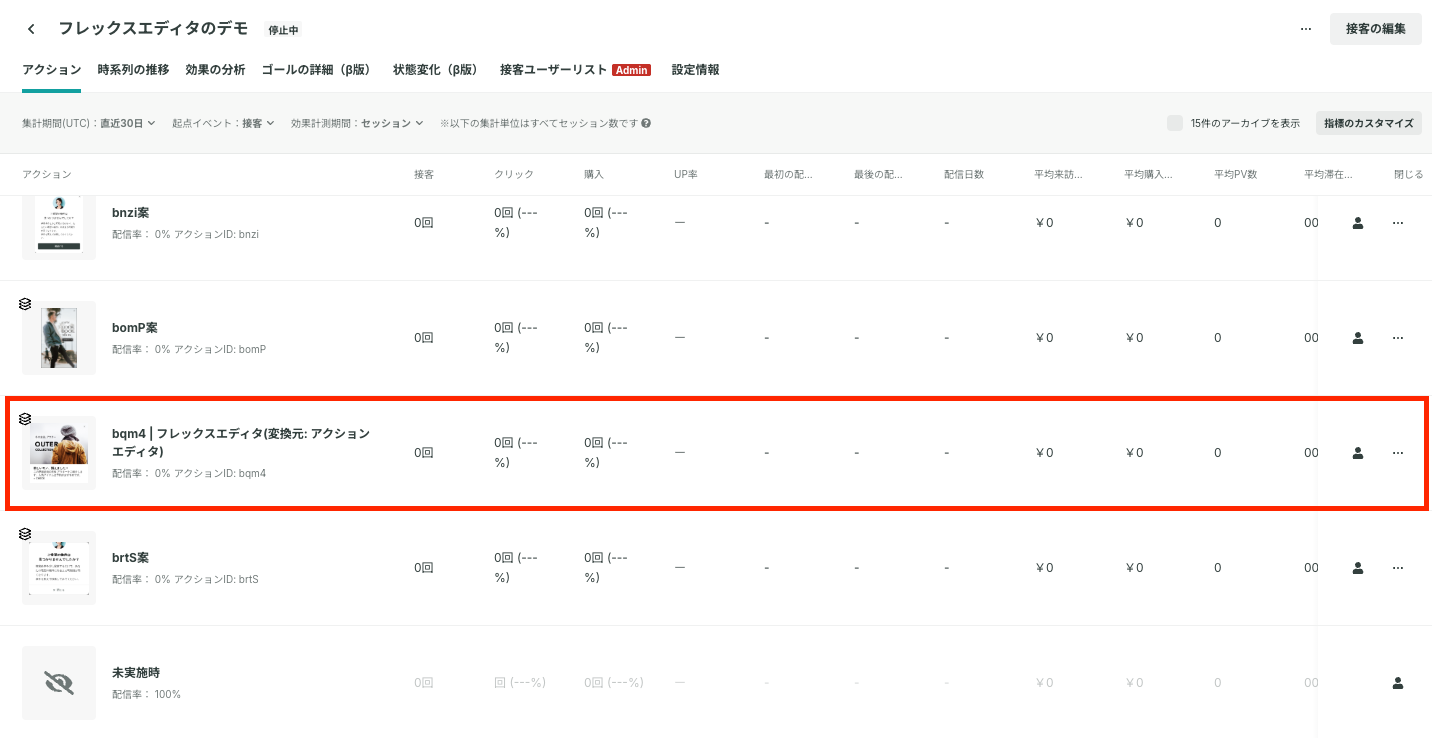Select the bomP案 thumbnail image

59,338
